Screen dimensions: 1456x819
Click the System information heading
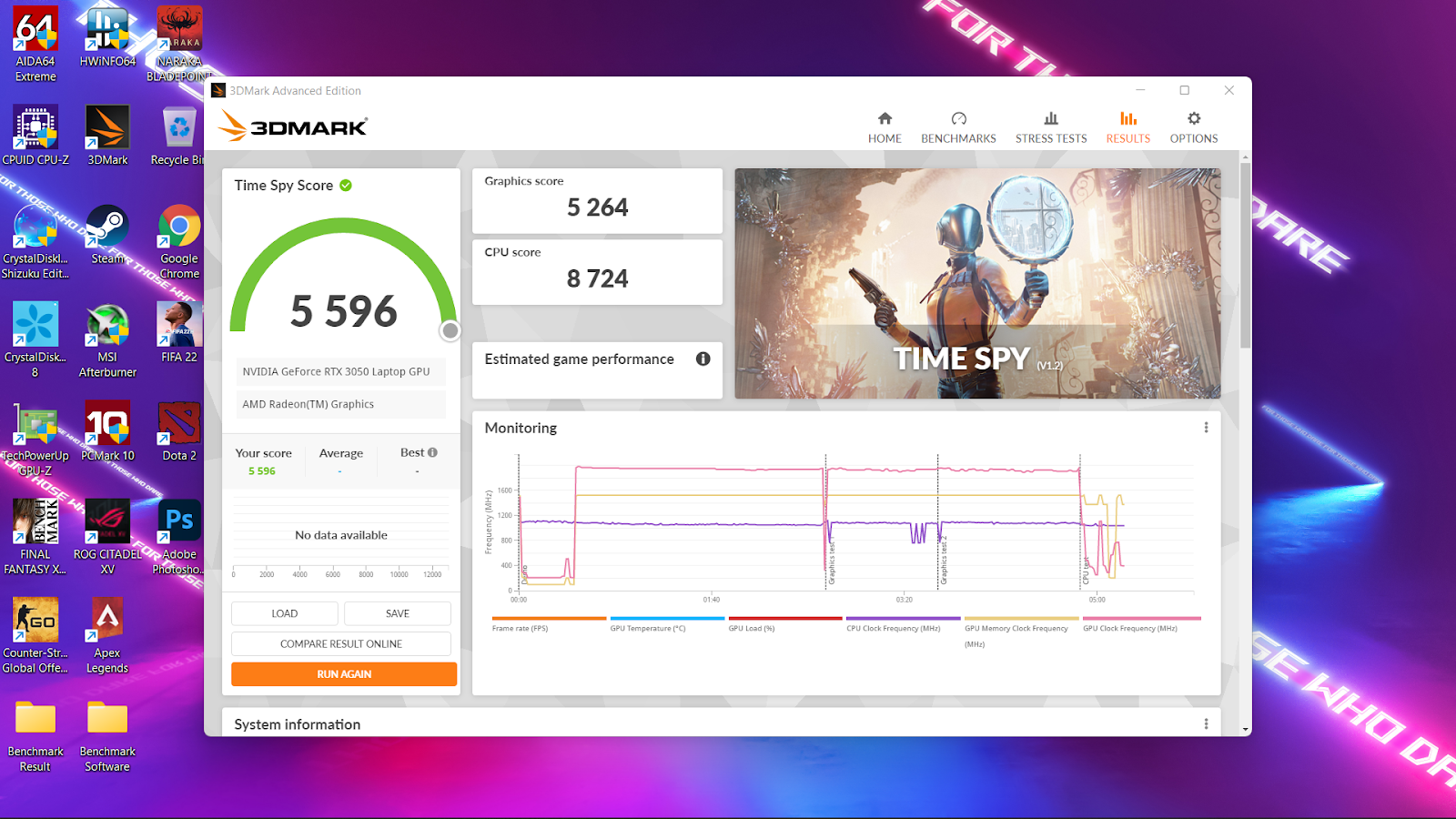click(x=298, y=724)
